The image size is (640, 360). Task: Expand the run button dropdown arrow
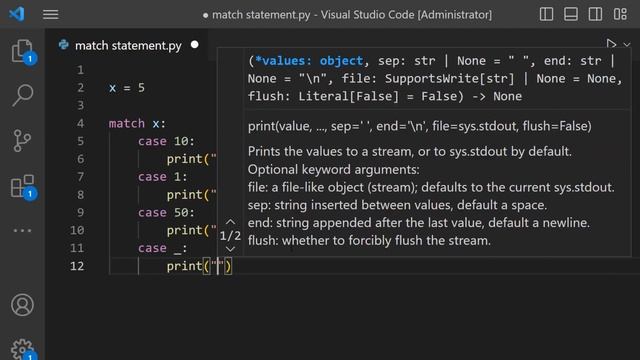pyautogui.click(x=627, y=44)
